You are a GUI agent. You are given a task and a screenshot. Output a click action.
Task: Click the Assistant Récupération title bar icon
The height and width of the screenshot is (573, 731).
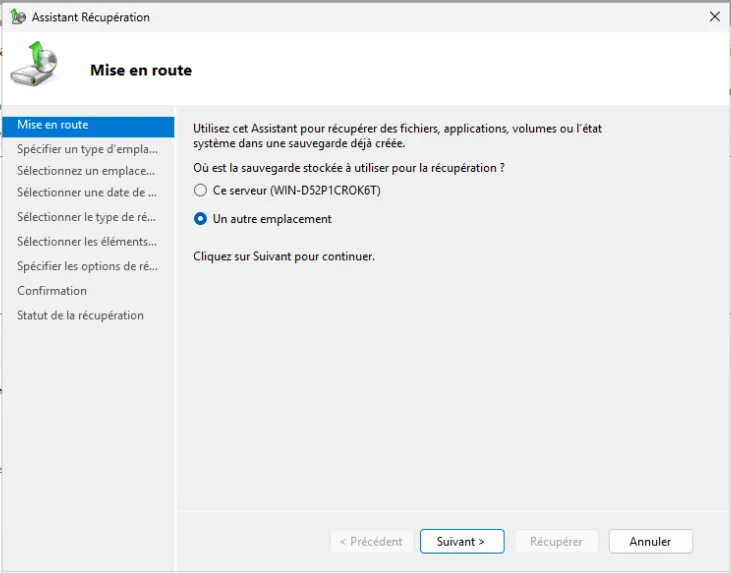coord(17,17)
